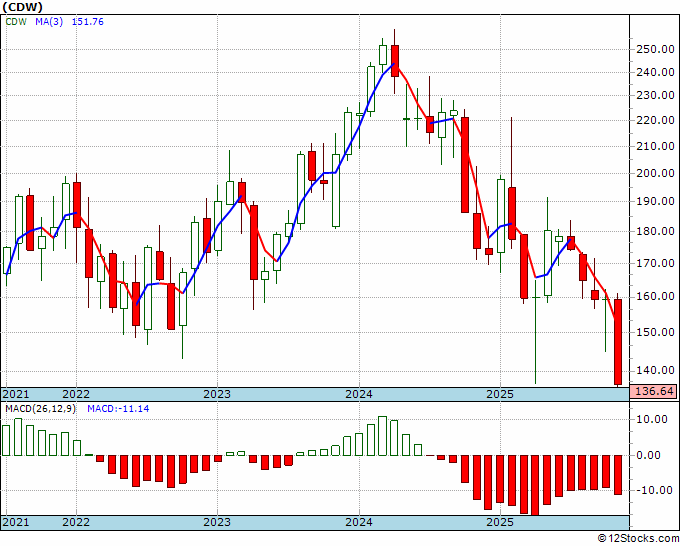Click the 2025 label on MACD time axis
The height and width of the screenshot is (546, 680).
(500, 522)
